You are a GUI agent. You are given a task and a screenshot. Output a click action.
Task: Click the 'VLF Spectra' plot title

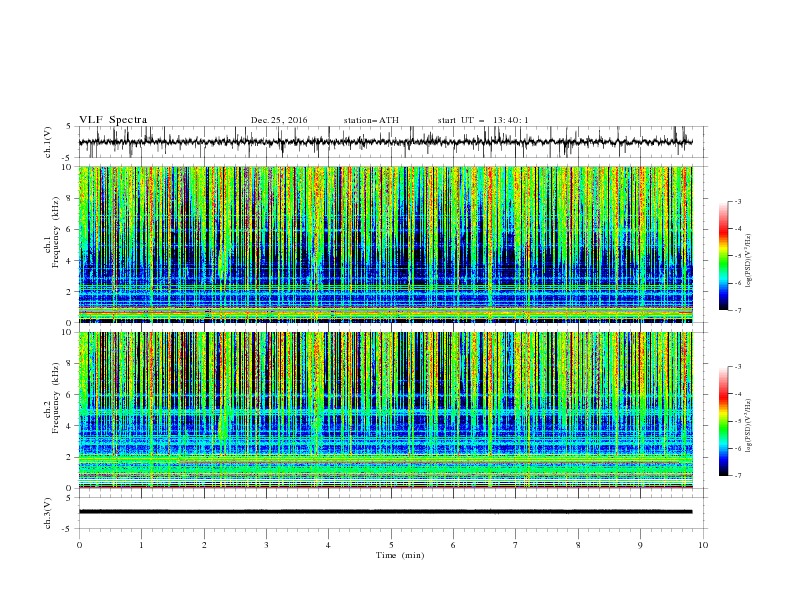tap(113, 120)
